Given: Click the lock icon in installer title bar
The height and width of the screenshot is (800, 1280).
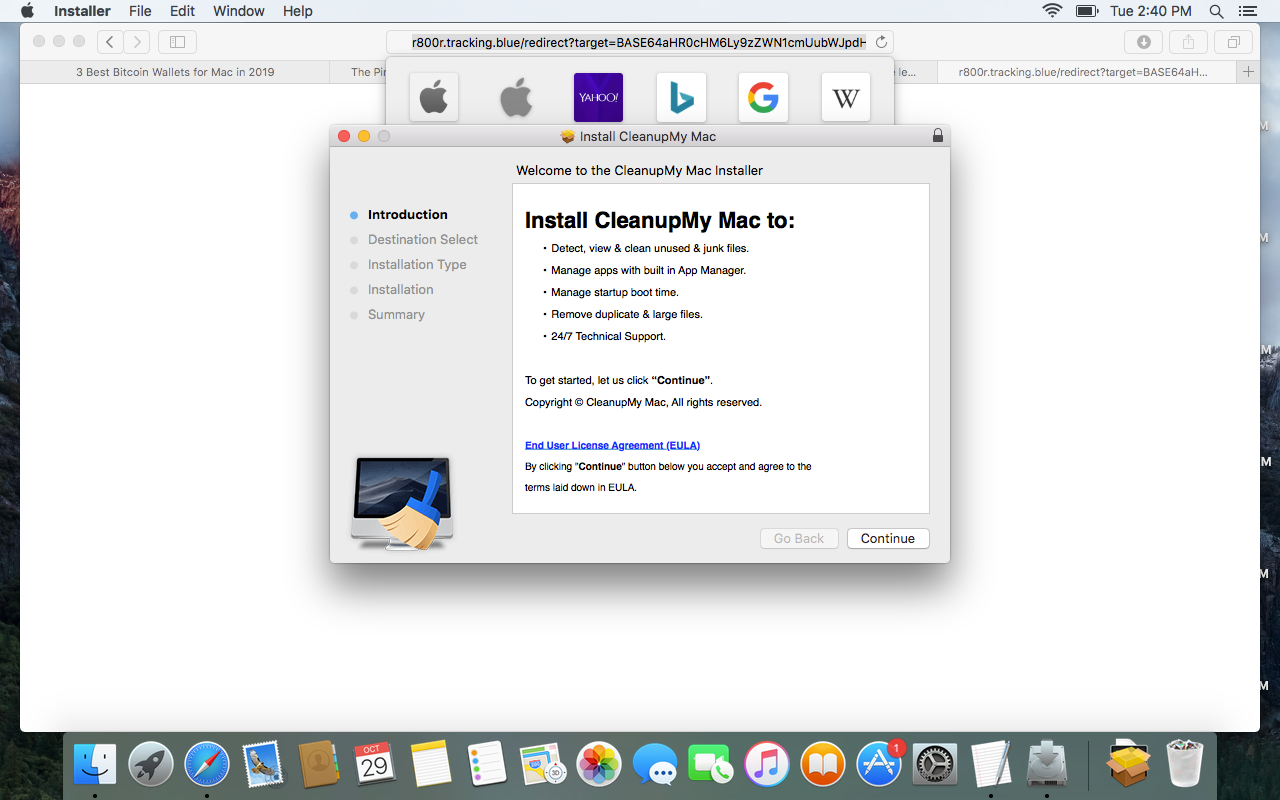Looking at the screenshot, I should click(x=937, y=136).
